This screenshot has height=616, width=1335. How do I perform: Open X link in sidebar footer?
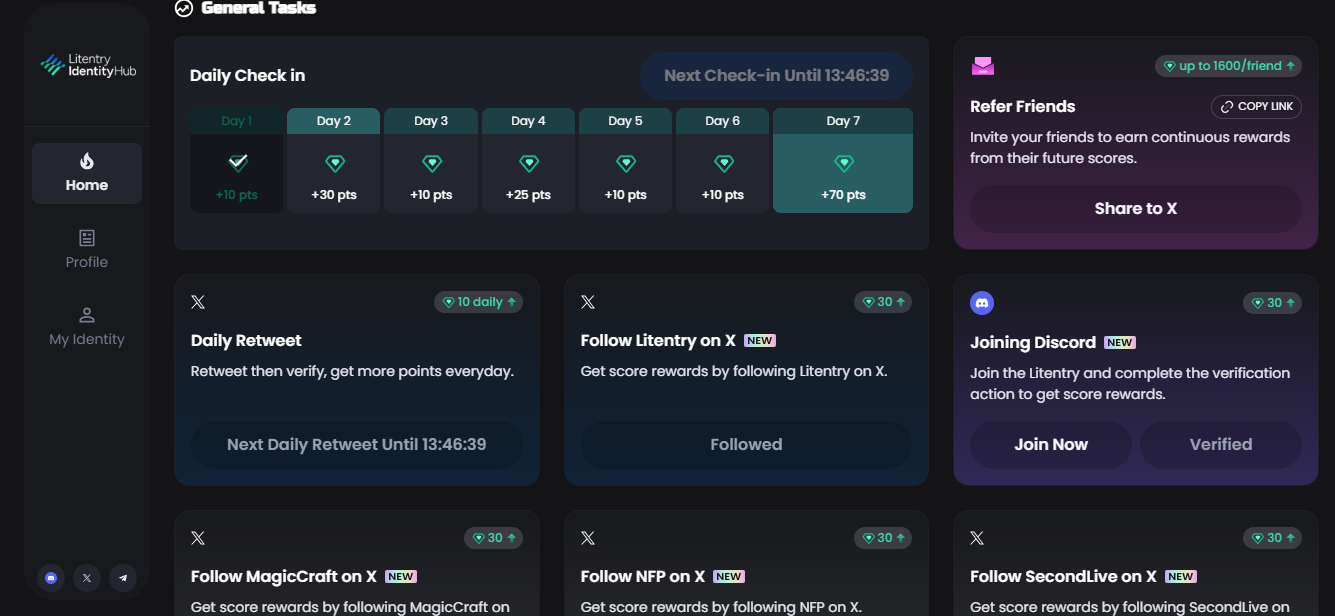pyautogui.click(x=87, y=577)
